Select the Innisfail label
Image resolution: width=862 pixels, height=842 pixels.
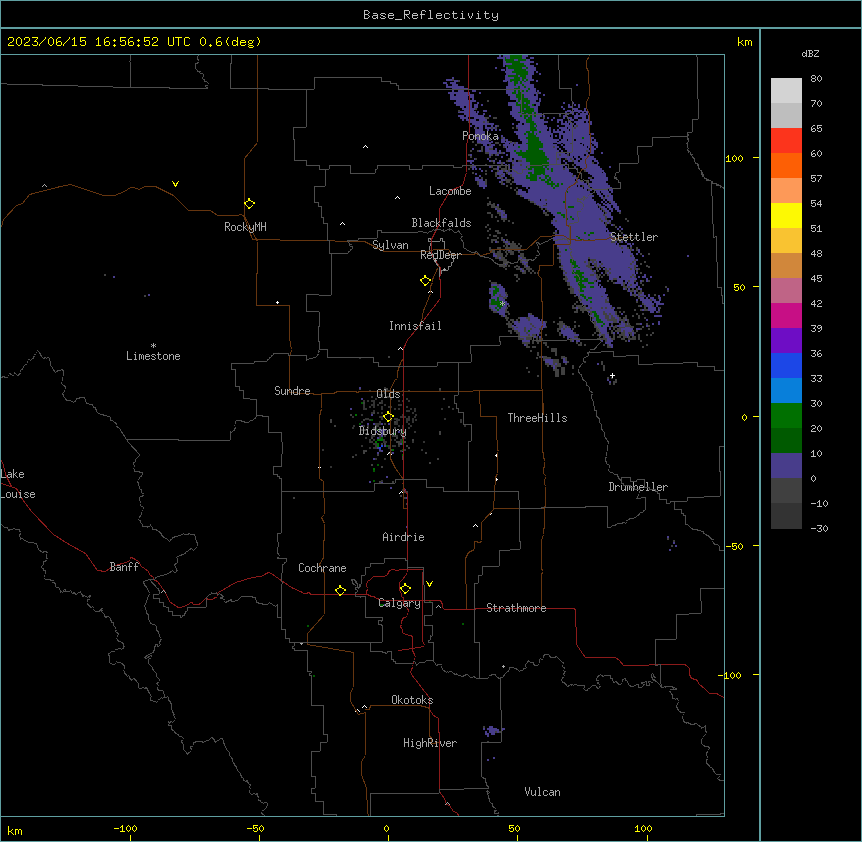(415, 326)
